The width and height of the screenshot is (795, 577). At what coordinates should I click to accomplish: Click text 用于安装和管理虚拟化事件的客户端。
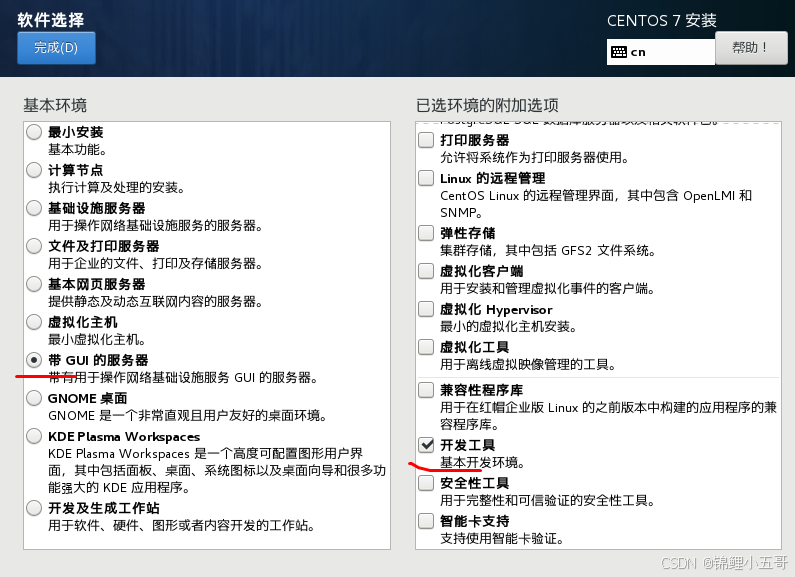[548, 288]
